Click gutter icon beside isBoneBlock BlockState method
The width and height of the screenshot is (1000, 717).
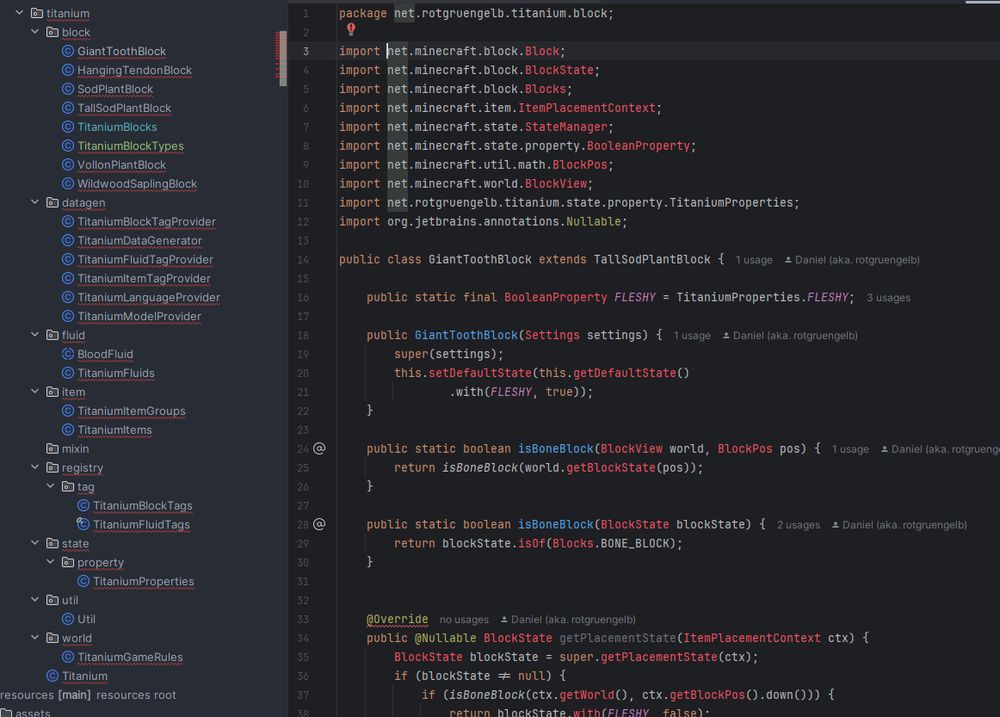click(x=320, y=524)
